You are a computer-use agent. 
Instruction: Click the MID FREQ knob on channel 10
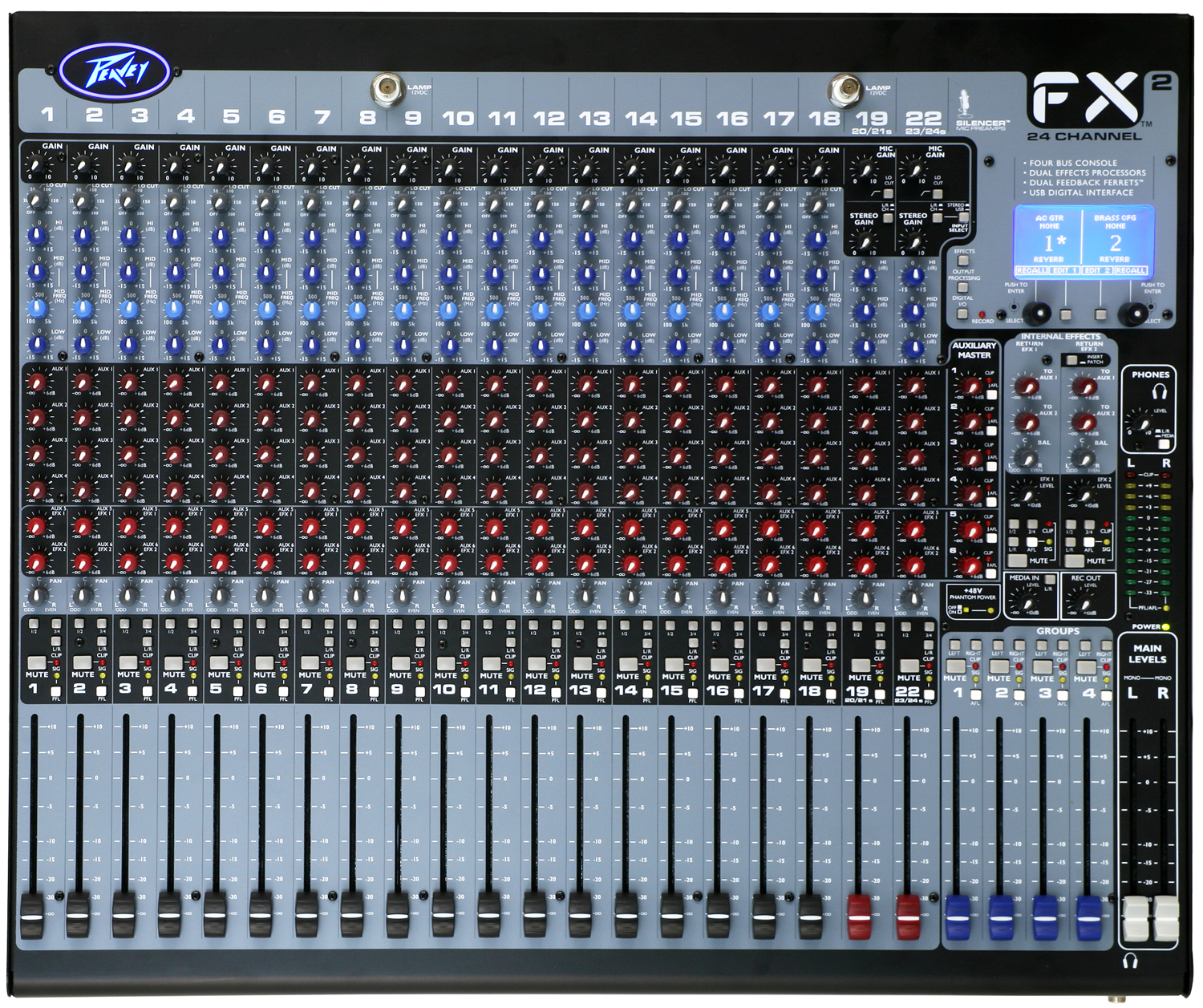click(449, 310)
